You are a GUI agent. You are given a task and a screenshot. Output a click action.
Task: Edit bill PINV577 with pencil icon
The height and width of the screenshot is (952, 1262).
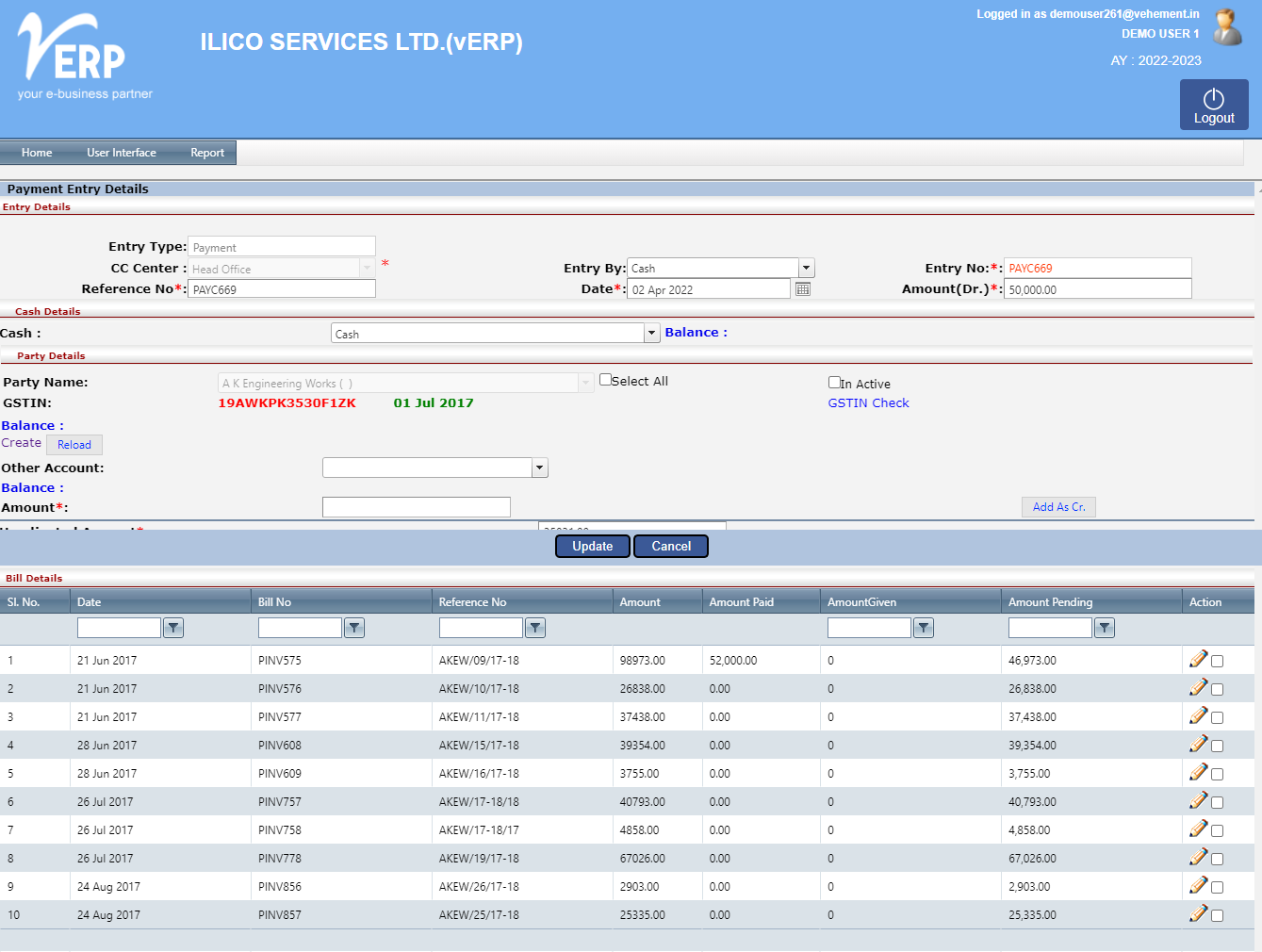pos(1198,715)
